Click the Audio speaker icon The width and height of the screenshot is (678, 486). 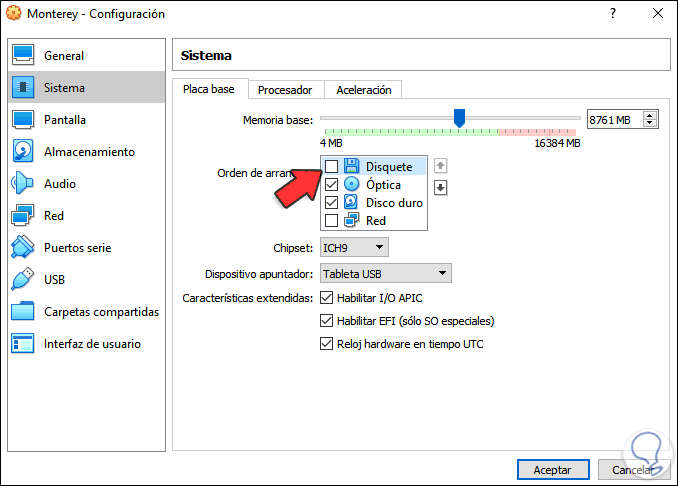(23, 184)
